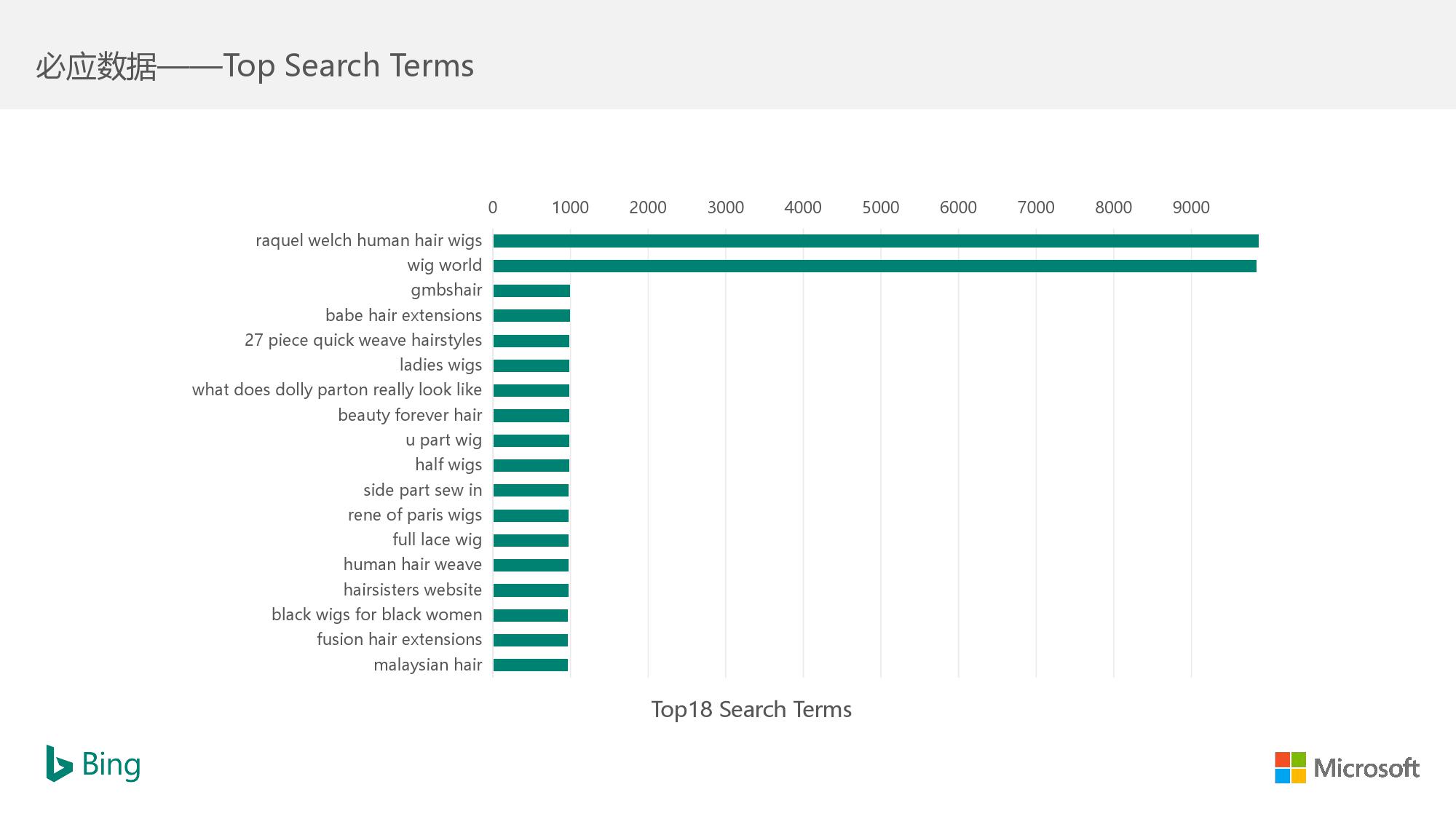Click 'what does dolly parton really look like'
1456x819 pixels.
coord(337,390)
